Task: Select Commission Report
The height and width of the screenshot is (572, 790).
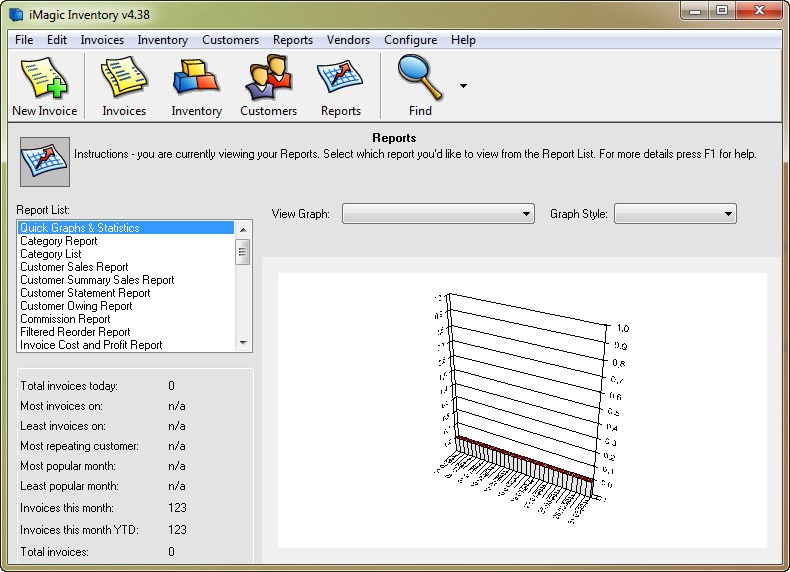Action: point(126,320)
